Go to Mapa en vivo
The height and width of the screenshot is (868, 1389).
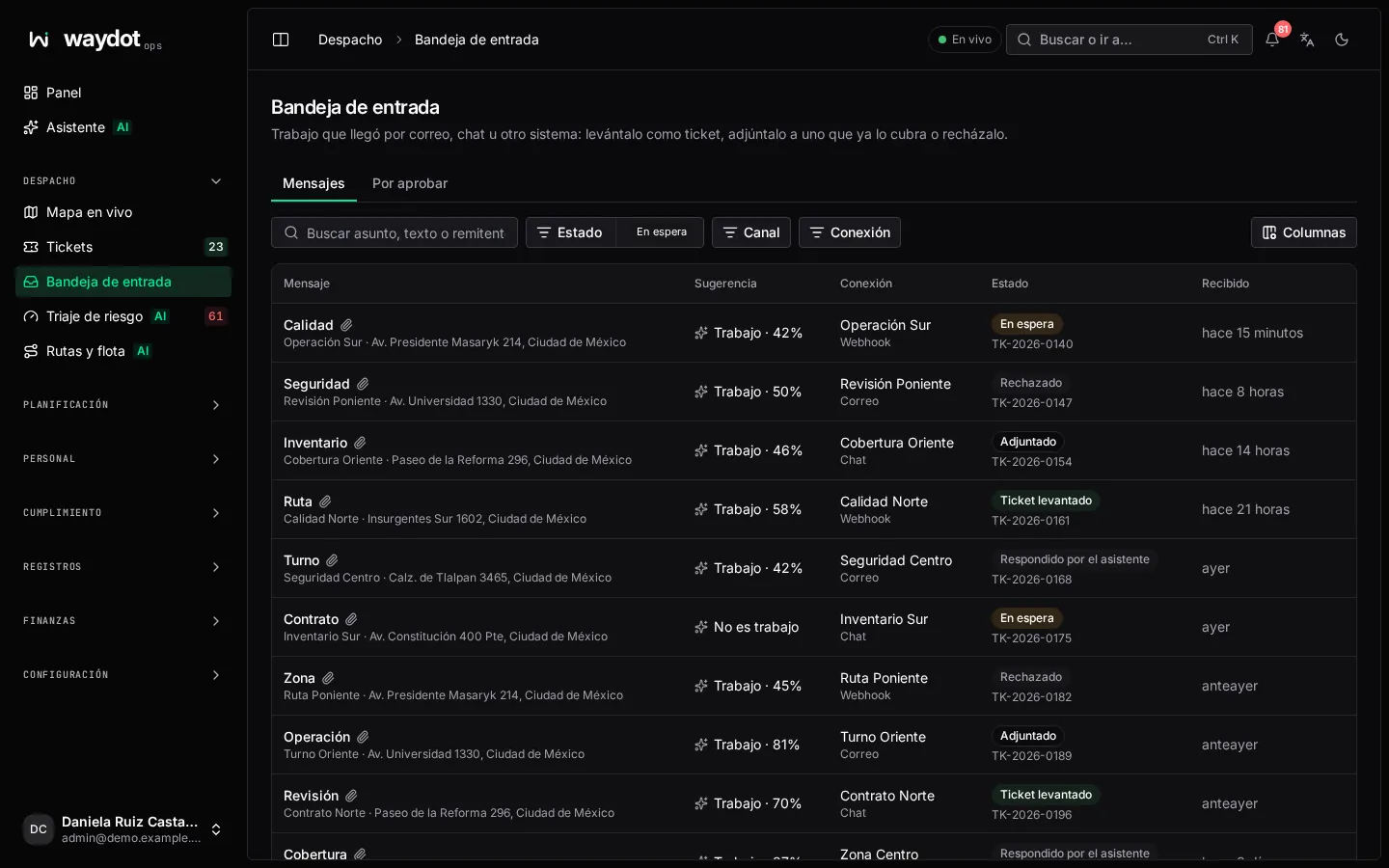123,212
